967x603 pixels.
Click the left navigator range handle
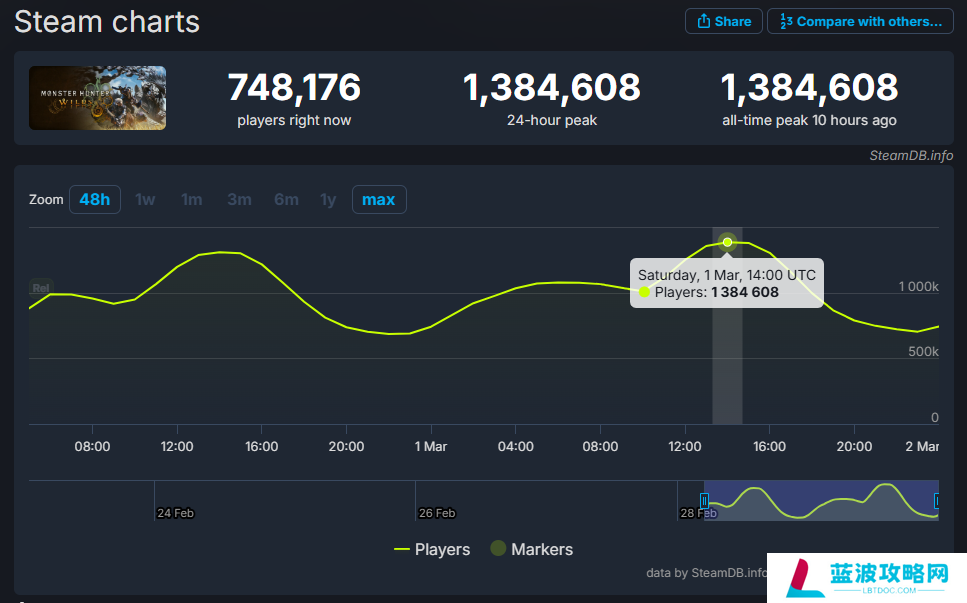tap(704, 501)
